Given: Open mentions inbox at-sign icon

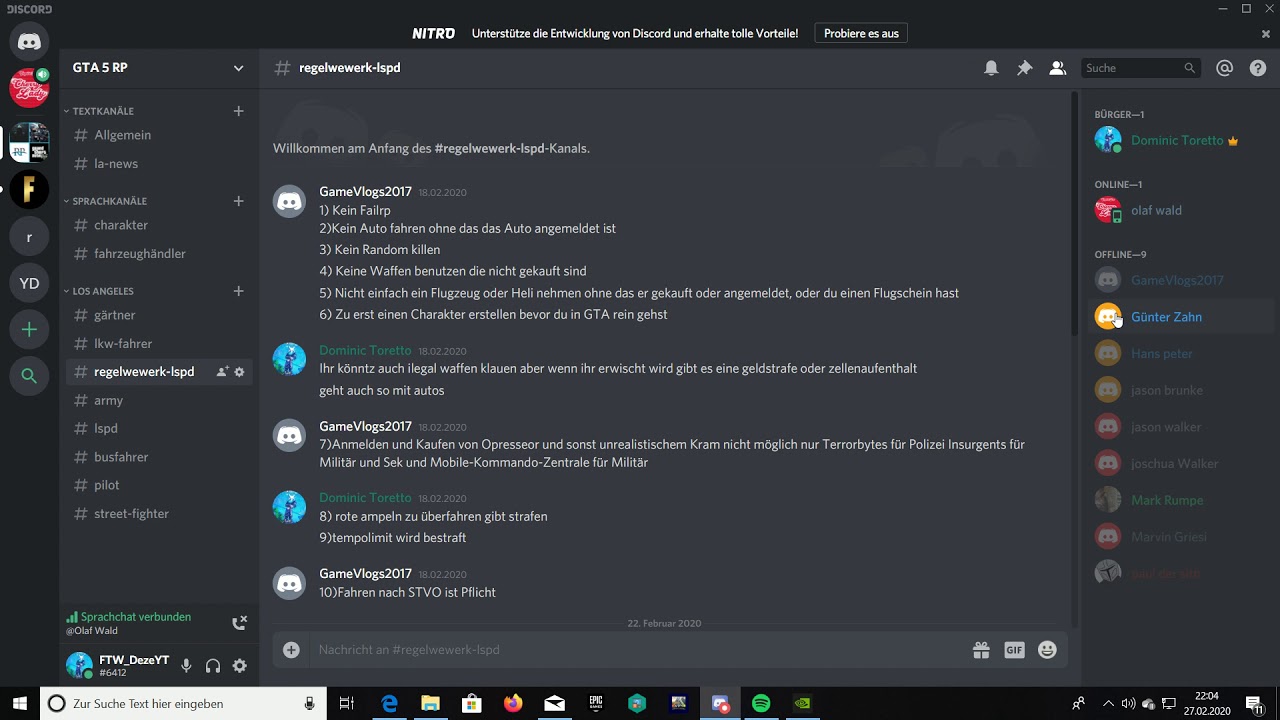Looking at the screenshot, I should pos(1224,68).
